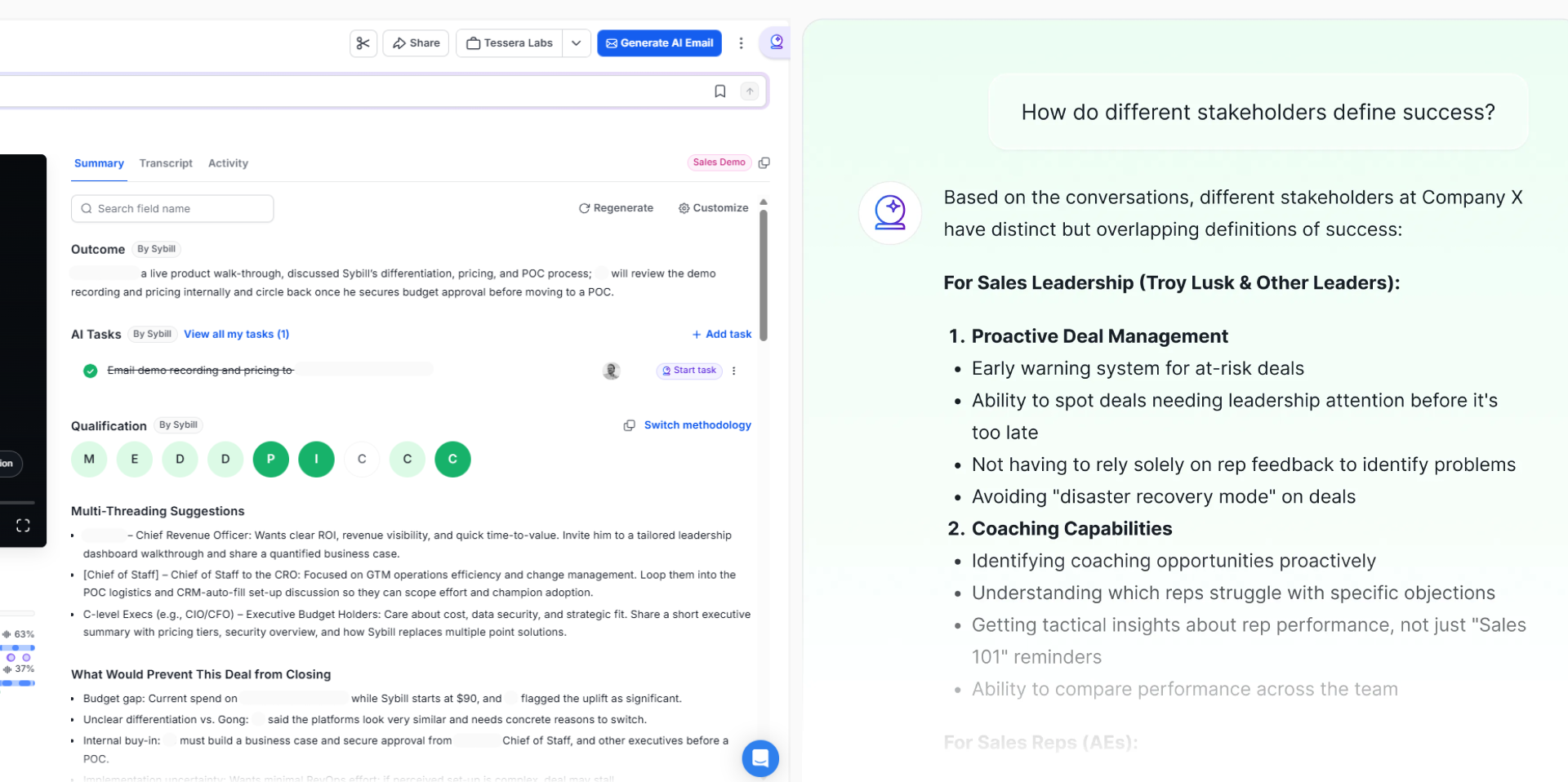Viewport: 1568px width, 782px height.
Task: Click the question "How do different stakeholders define success?"
Action: tap(1258, 113)
